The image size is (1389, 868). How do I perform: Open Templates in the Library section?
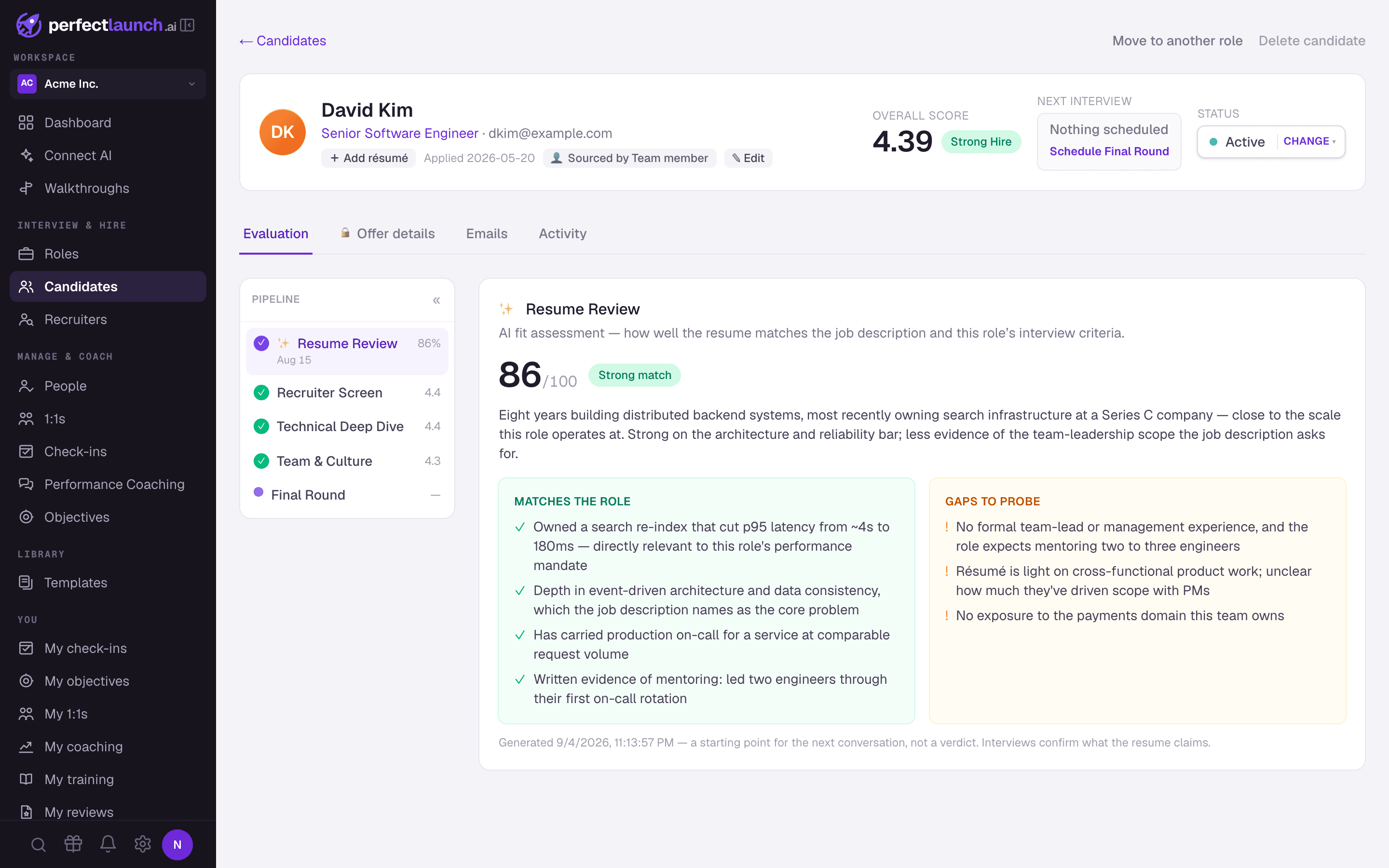click(108, 583)
